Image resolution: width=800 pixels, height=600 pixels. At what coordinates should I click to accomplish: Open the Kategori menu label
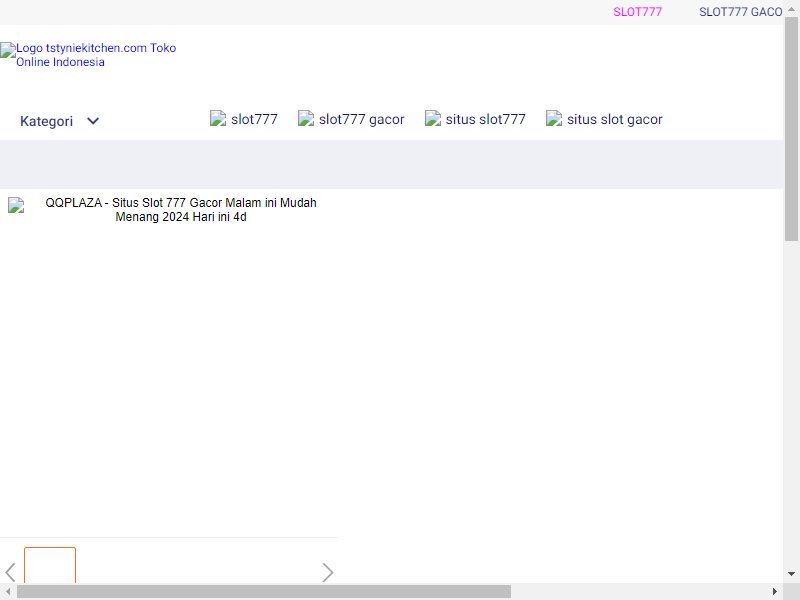pyautogui.click(x=46, y=121)
